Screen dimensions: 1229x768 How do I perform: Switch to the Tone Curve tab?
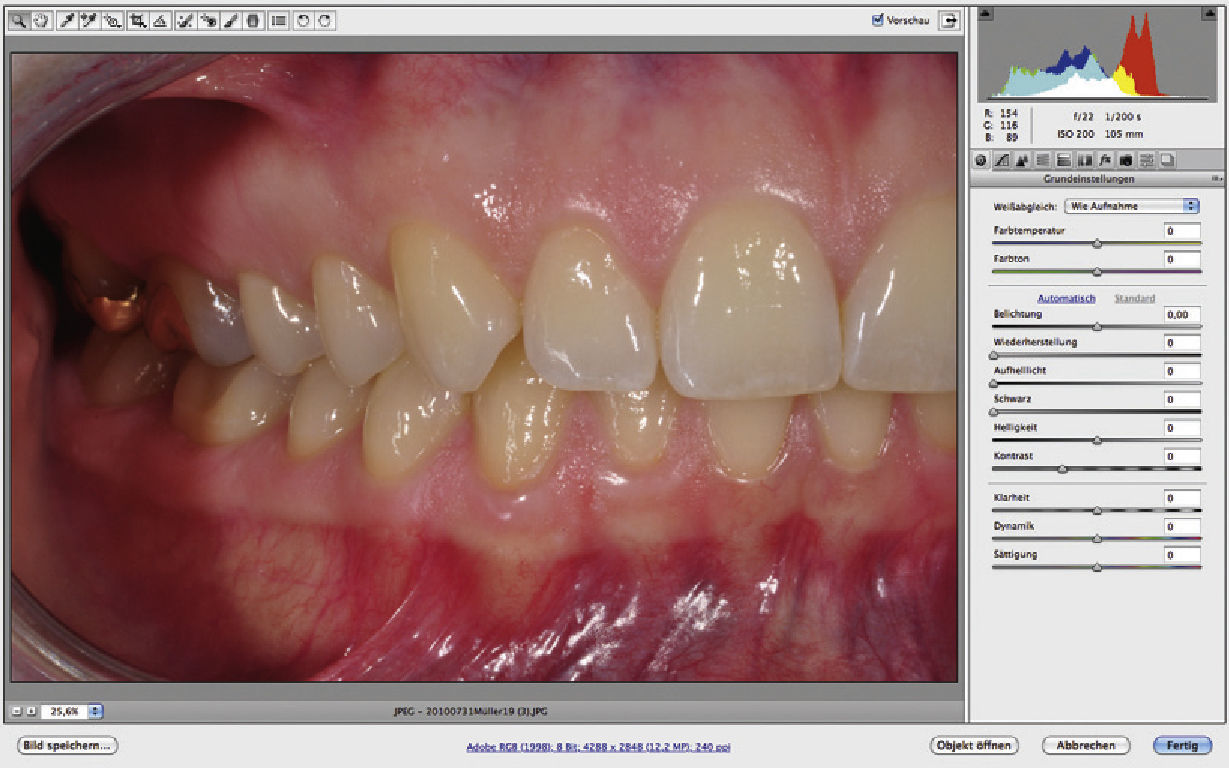click(x=999, y=160)
